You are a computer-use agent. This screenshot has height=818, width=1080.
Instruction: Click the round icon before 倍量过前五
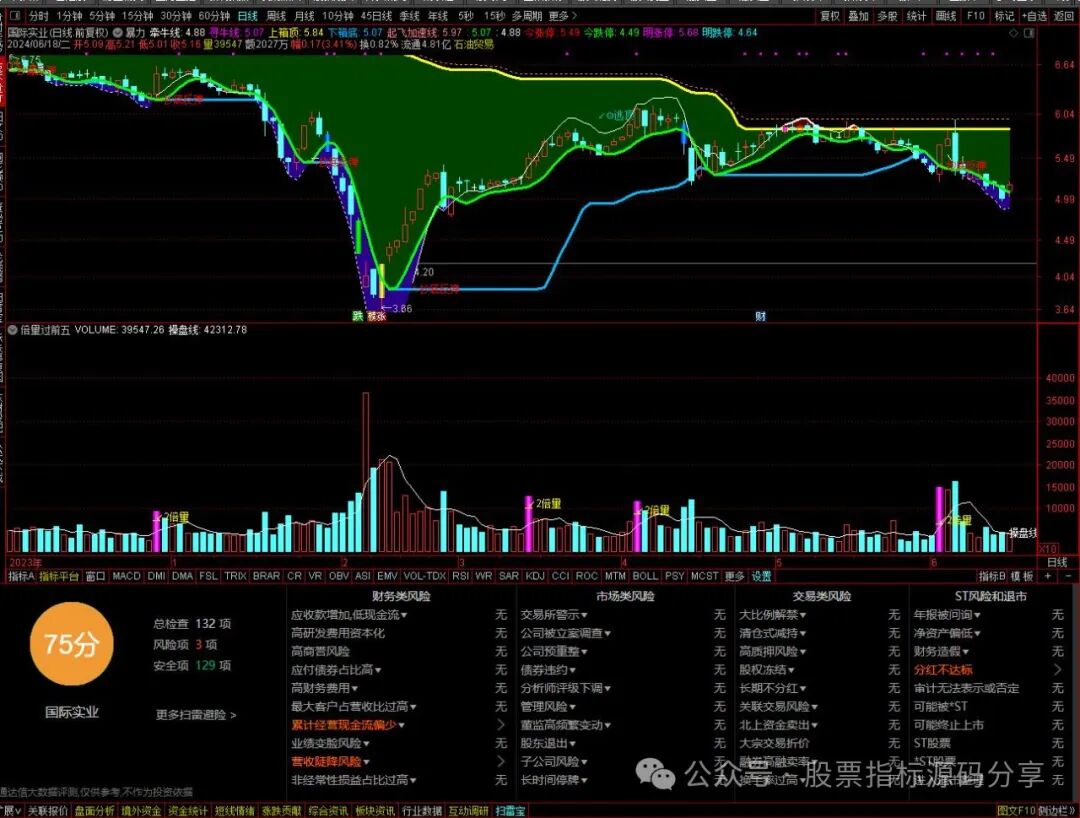click(x=12, y=330)
